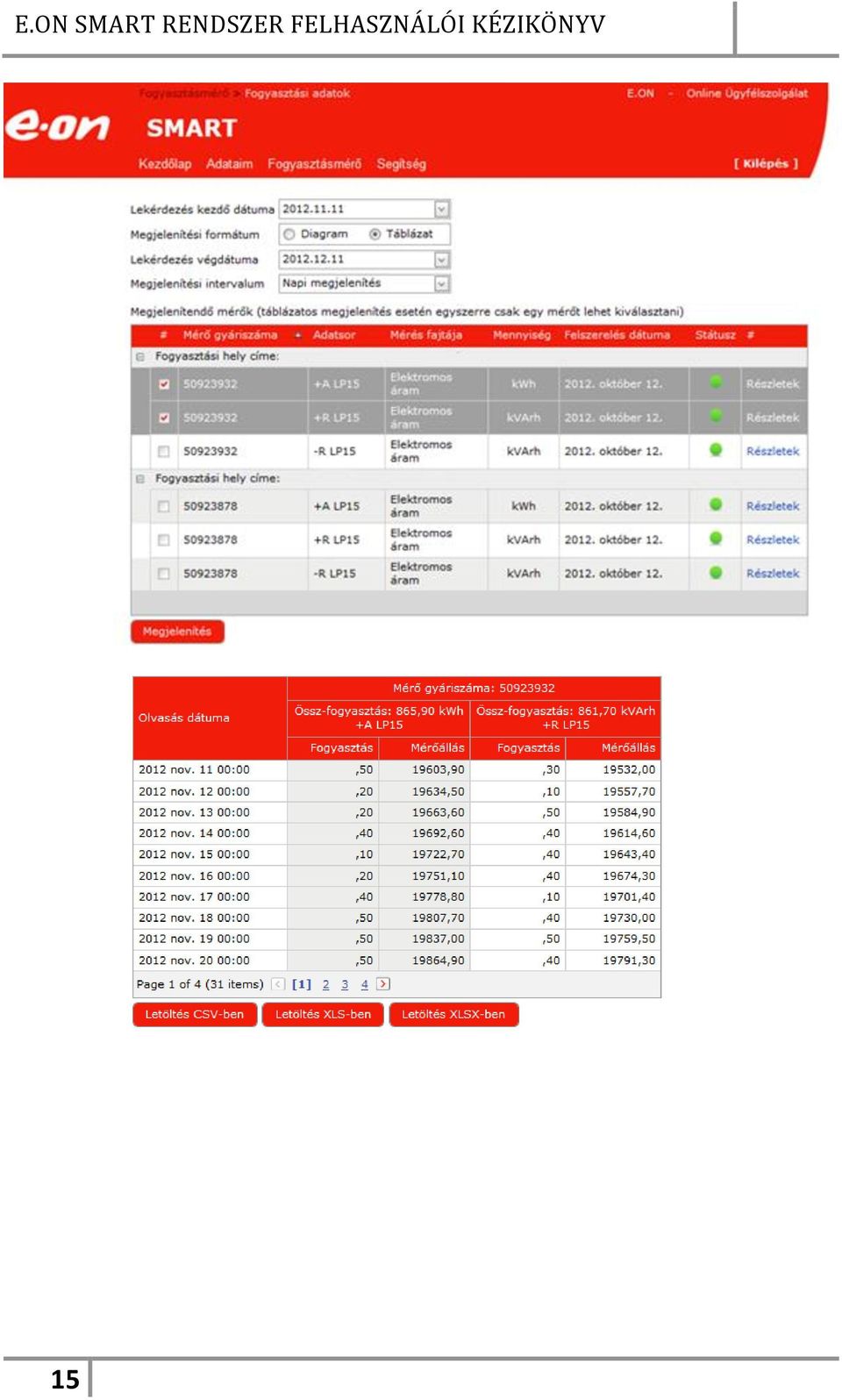Click green status dot for 50923878 +A LP15
The image size is (842, 1400).
click(x=716, y=504)
